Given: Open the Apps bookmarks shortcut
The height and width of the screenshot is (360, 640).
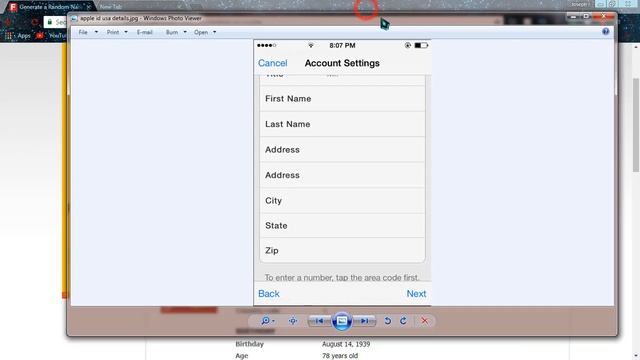Looking at the screenshot, I should click(x=18, y=36).
